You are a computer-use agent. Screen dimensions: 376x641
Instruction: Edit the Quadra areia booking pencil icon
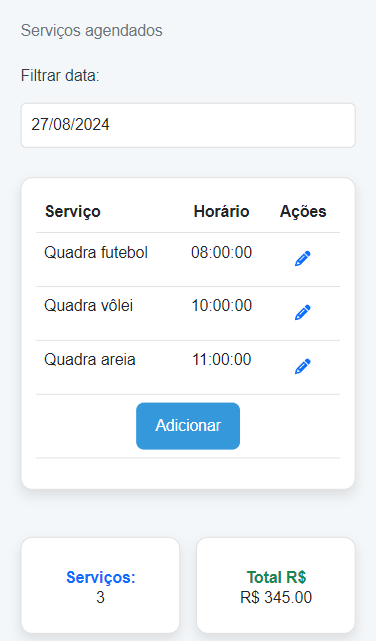point(302,366)
